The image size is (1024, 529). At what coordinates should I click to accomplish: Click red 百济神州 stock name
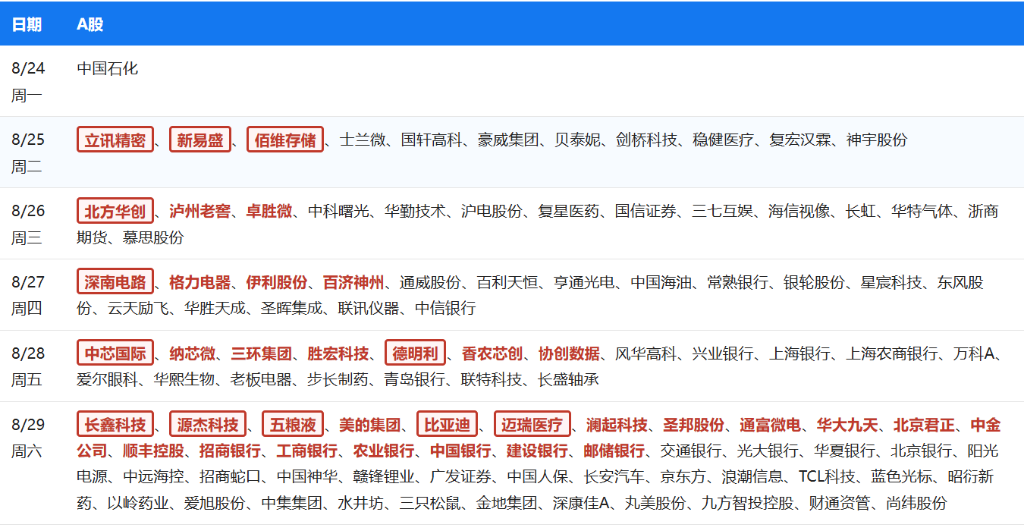tap(354, 282)
